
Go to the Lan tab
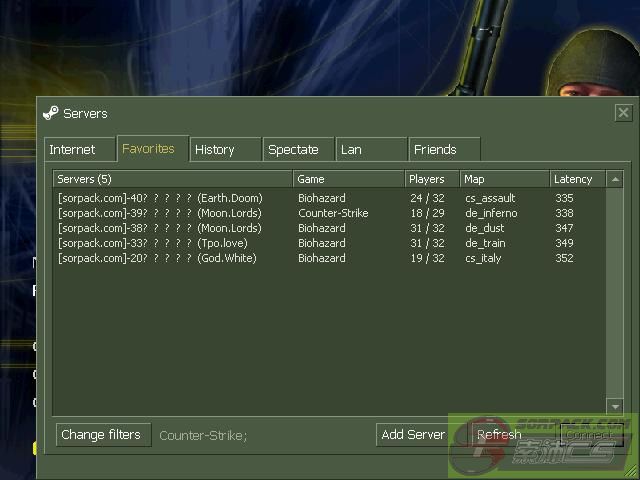click(x=352, y=150)
